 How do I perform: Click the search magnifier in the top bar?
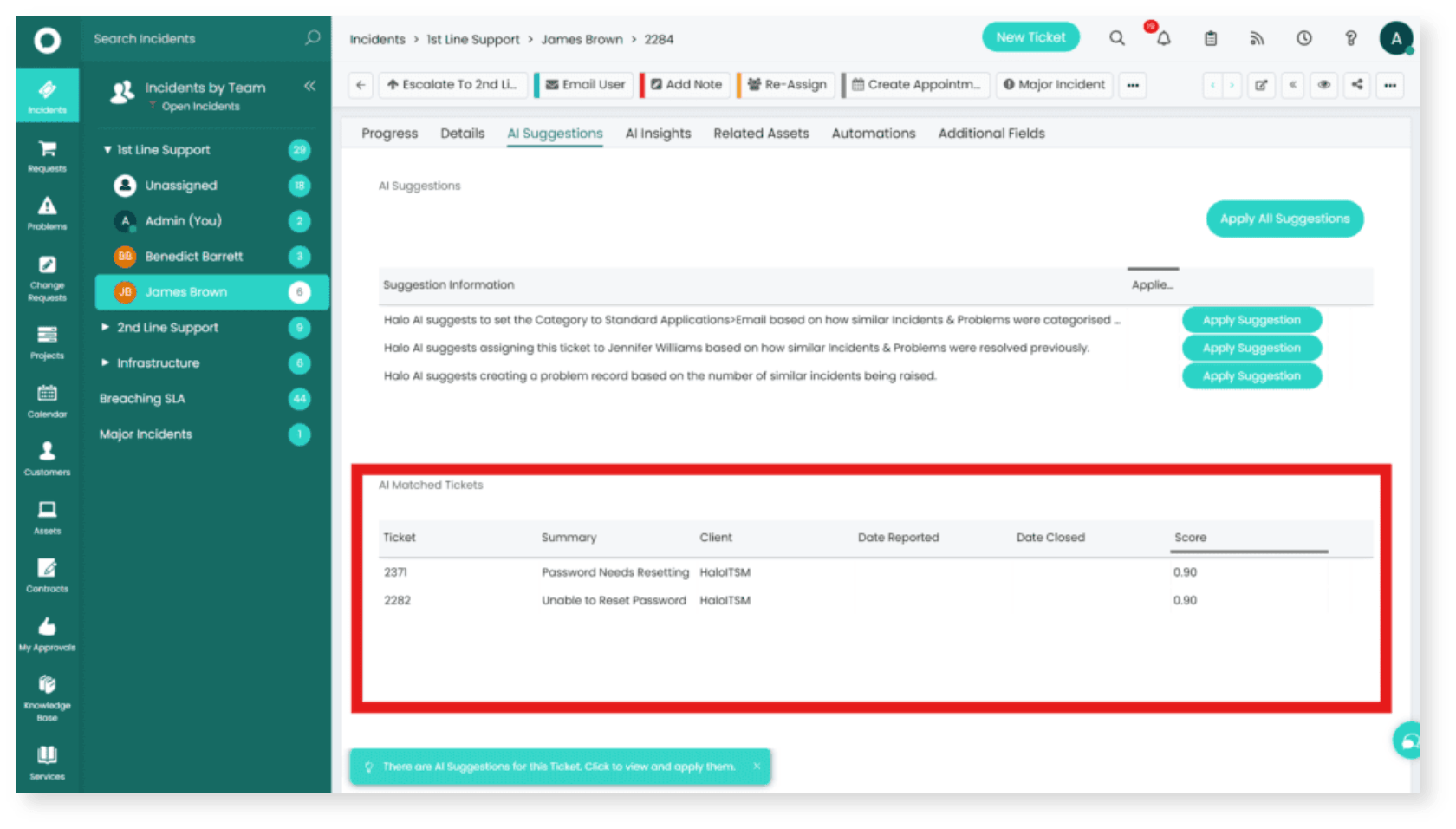click(x=1117, y=38)
